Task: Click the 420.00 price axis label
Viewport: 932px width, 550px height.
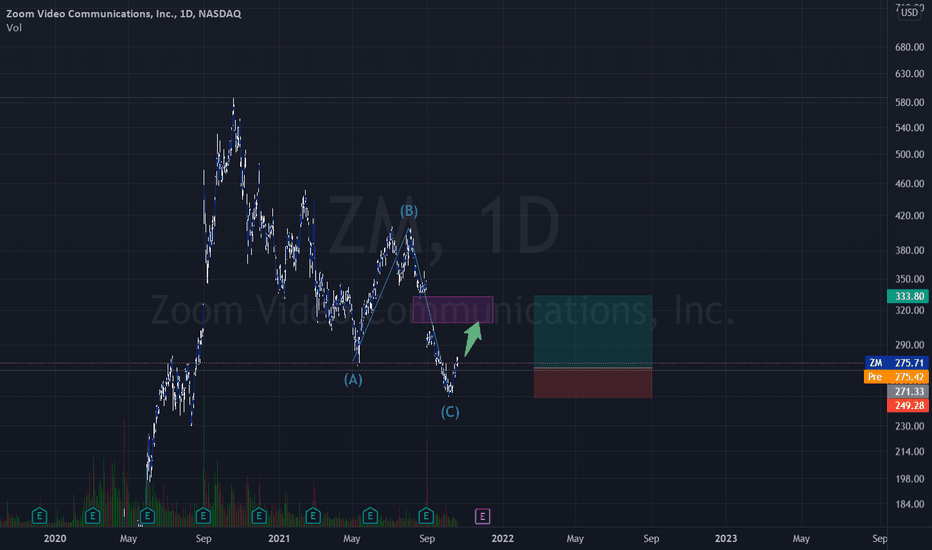Action: point(909,215)
